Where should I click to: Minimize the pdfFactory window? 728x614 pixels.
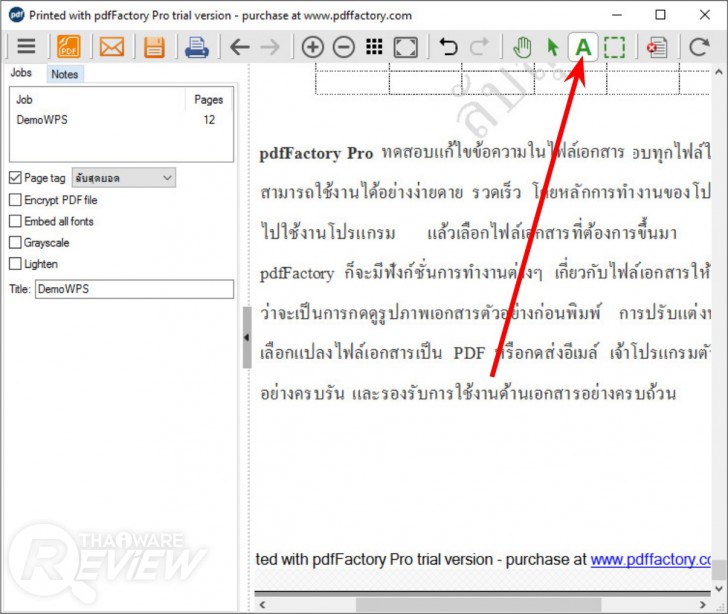[x=617, y=15]
